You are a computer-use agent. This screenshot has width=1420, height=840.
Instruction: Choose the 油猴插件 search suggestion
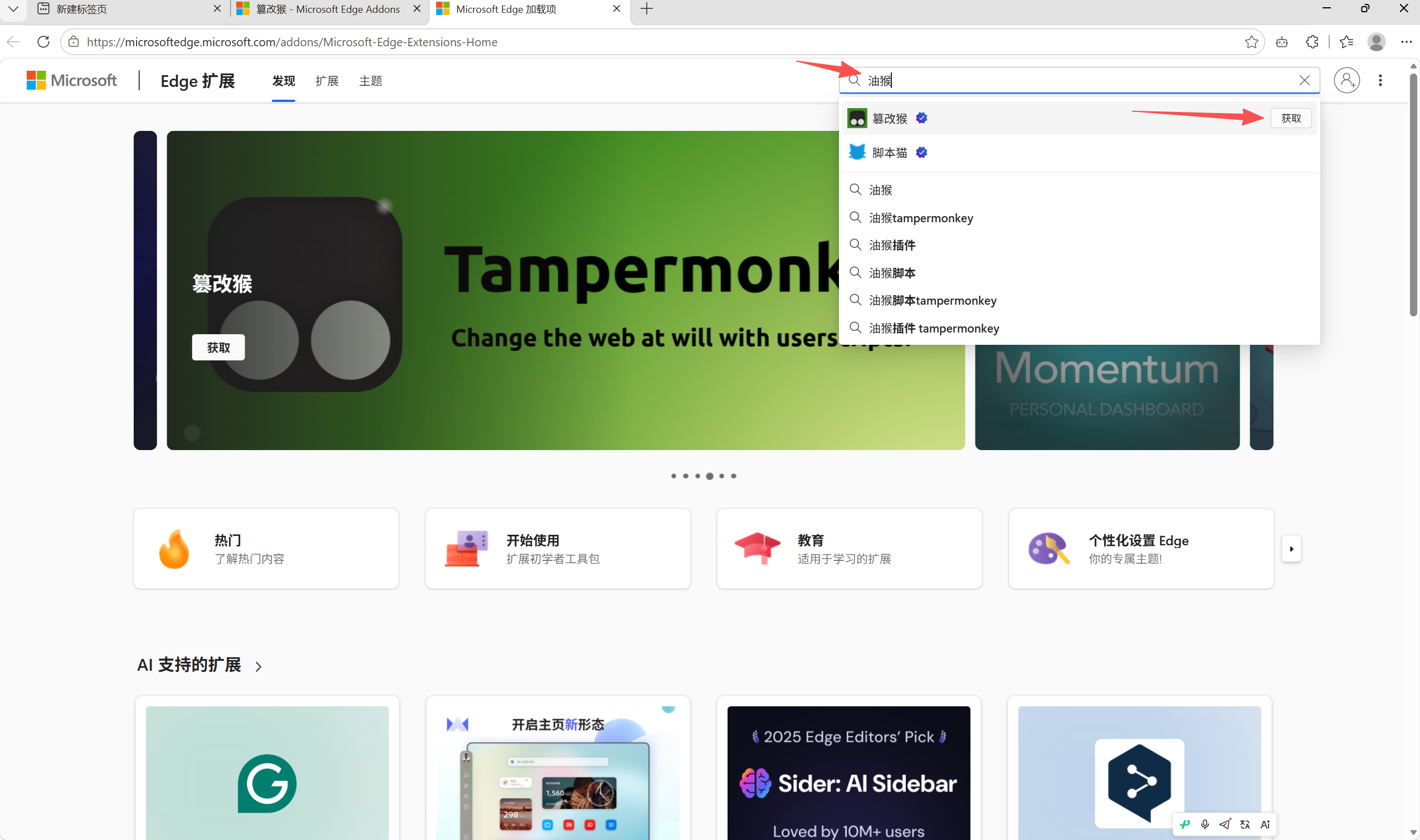[x=1079, y=245]
